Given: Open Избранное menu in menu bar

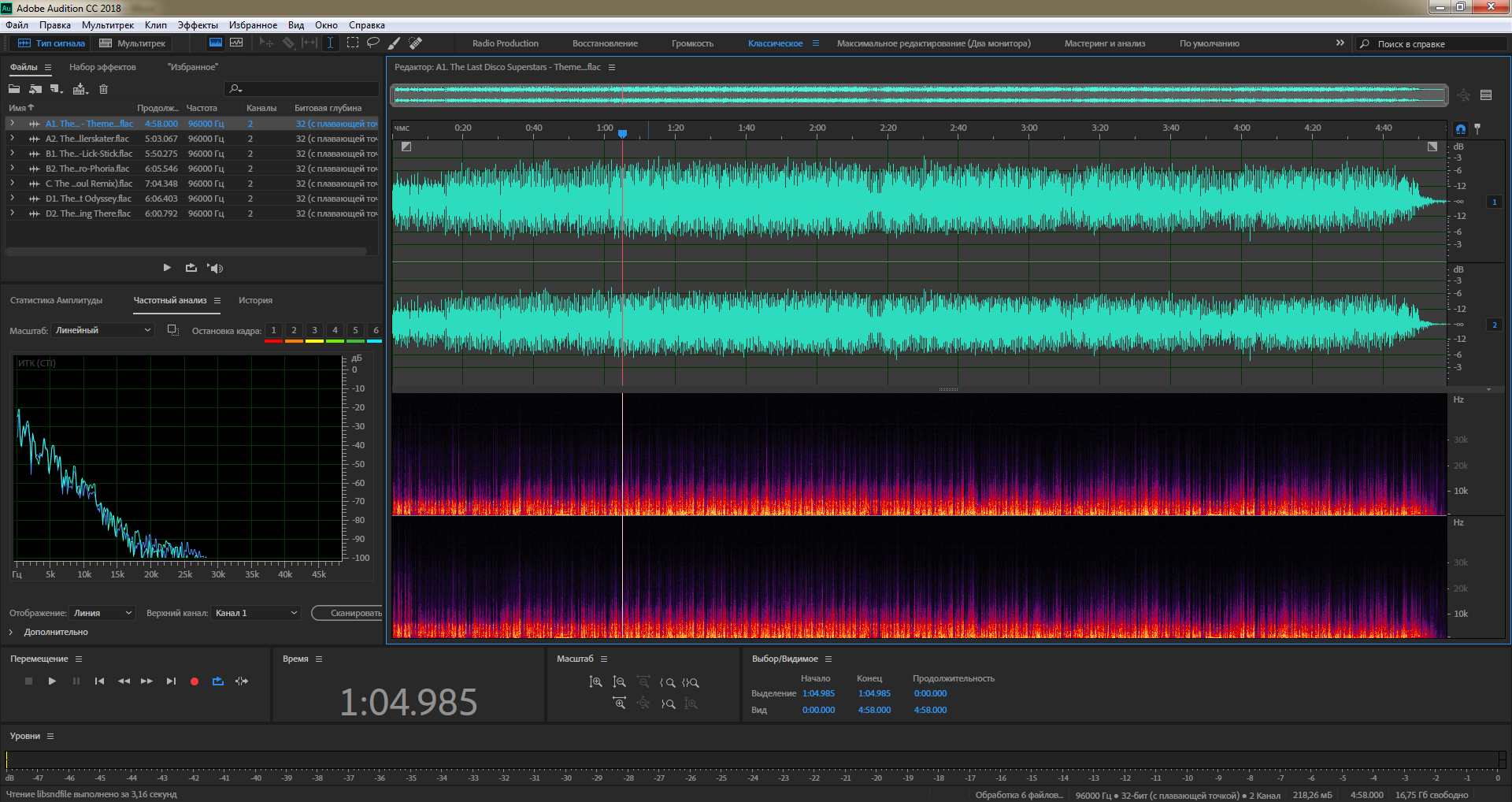Looking at the screenshot, I should (x=253, y=25).
